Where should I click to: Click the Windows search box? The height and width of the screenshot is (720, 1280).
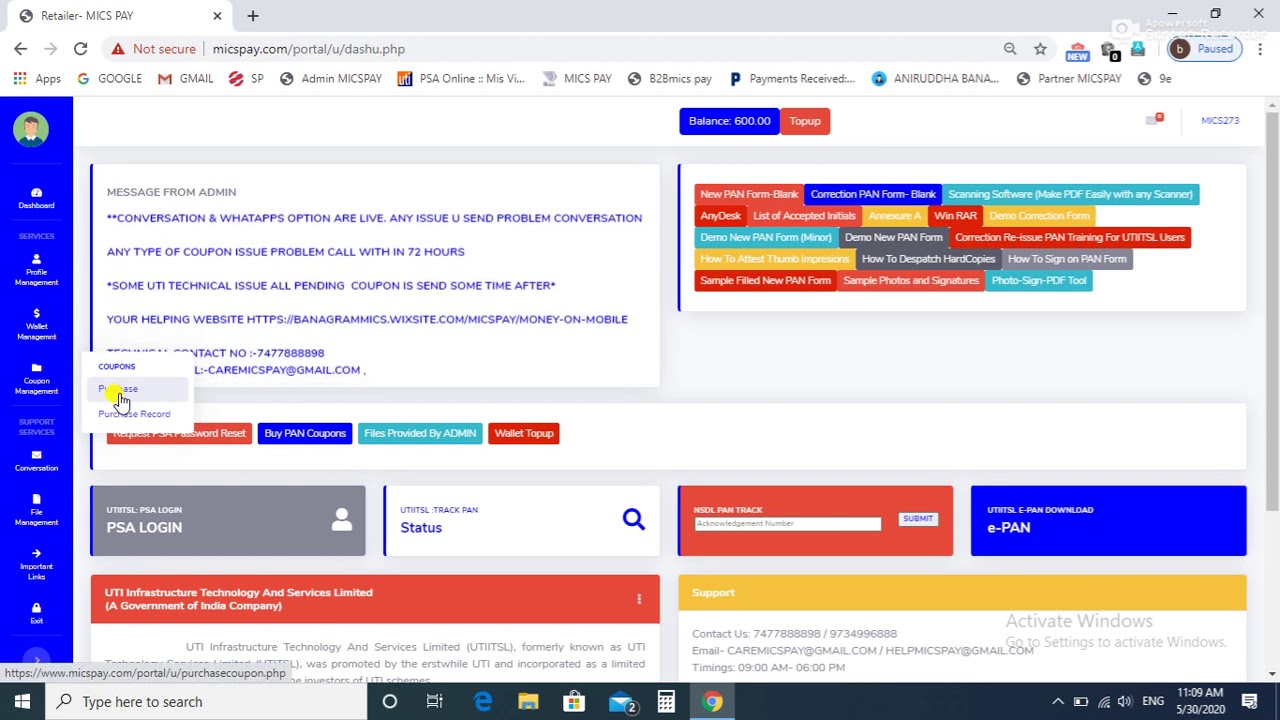206,702
